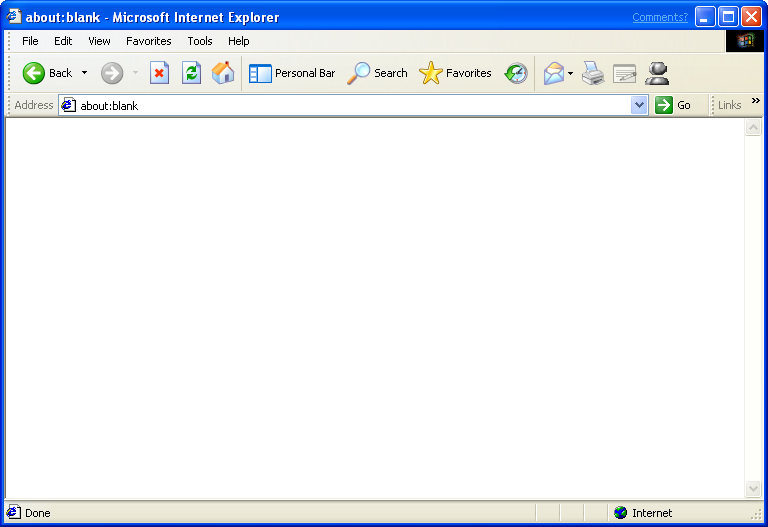Minimize the Internet Explorer window
This screenshot has height=527, width=768.
(x=705, y=17)
